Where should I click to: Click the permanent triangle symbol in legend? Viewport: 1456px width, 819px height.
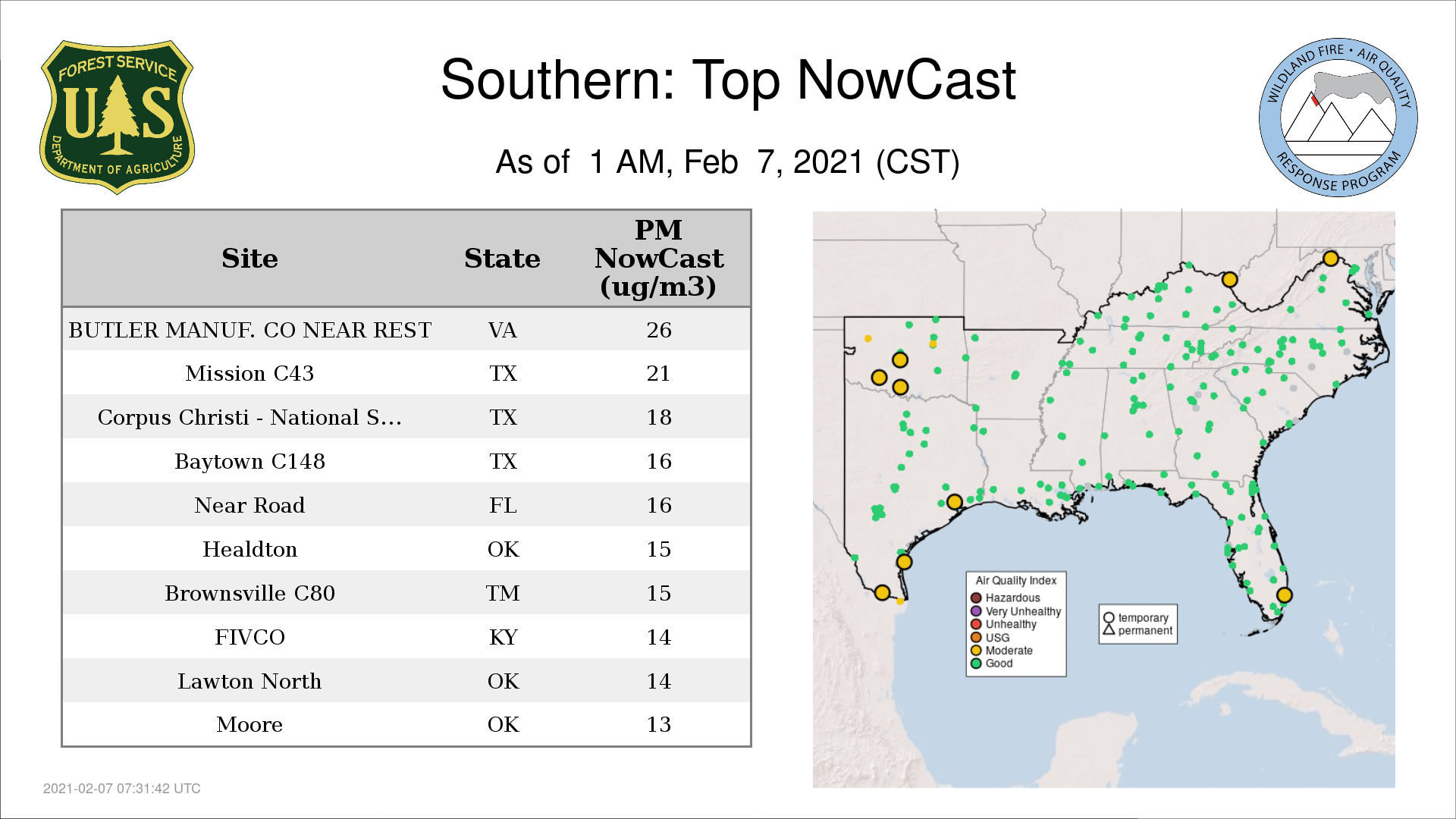[x=1109, y=629]
